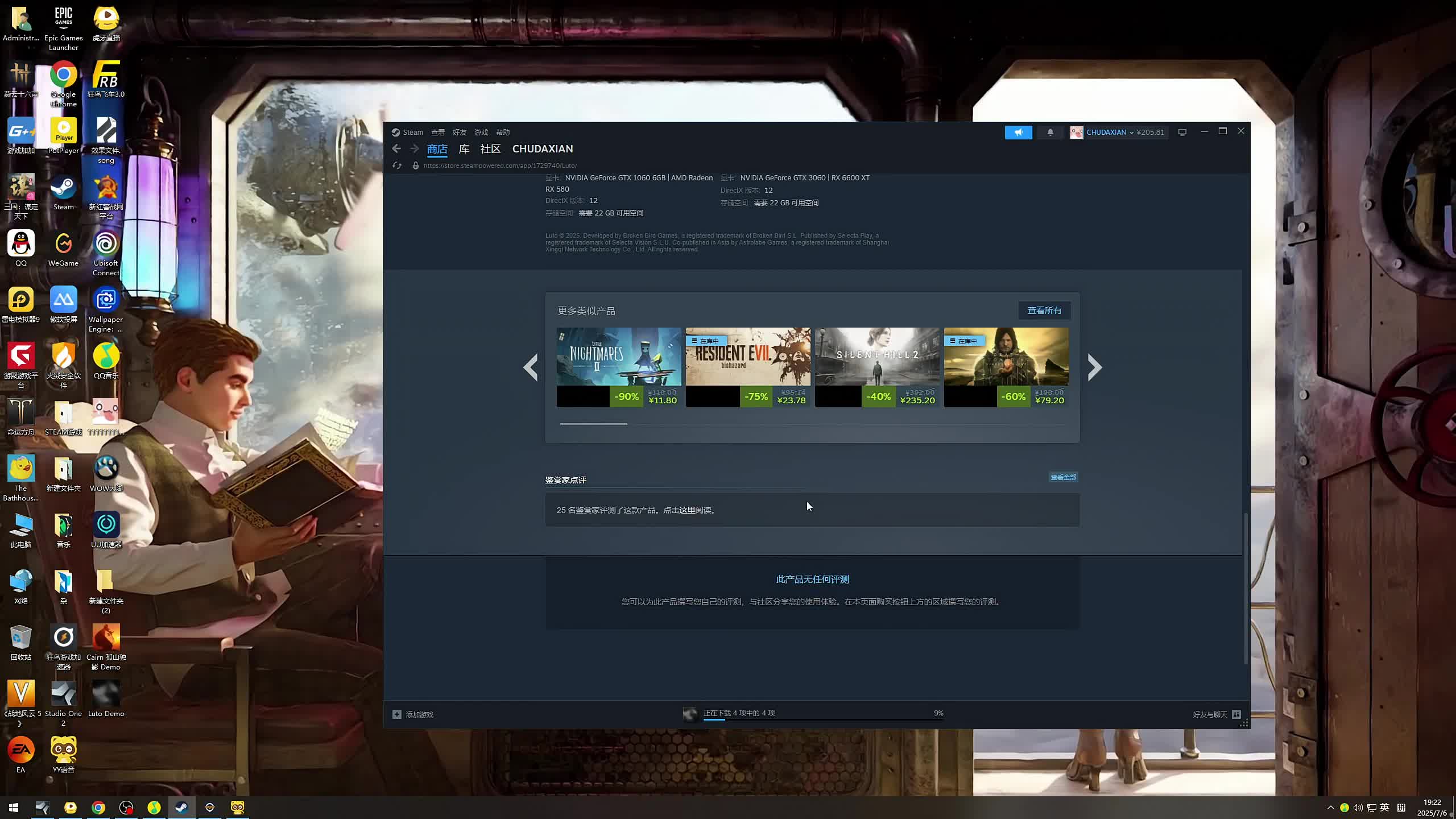The image size is (1456, 819).
Task: Click the 这里 link in curator reviews
Action: click(687, 510)
